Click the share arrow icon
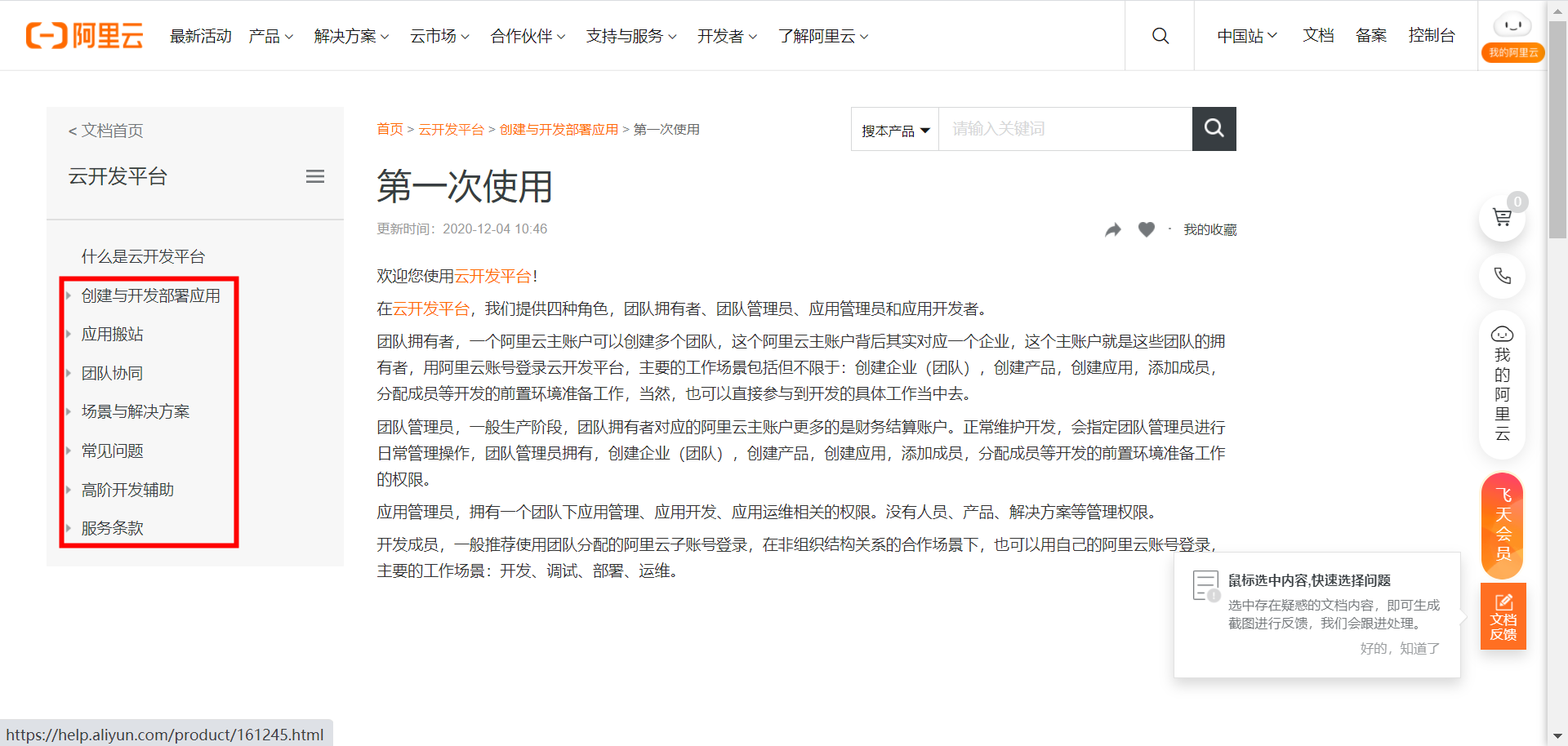Viewport: 1568px width, 746px height. tap(1113, 230)
